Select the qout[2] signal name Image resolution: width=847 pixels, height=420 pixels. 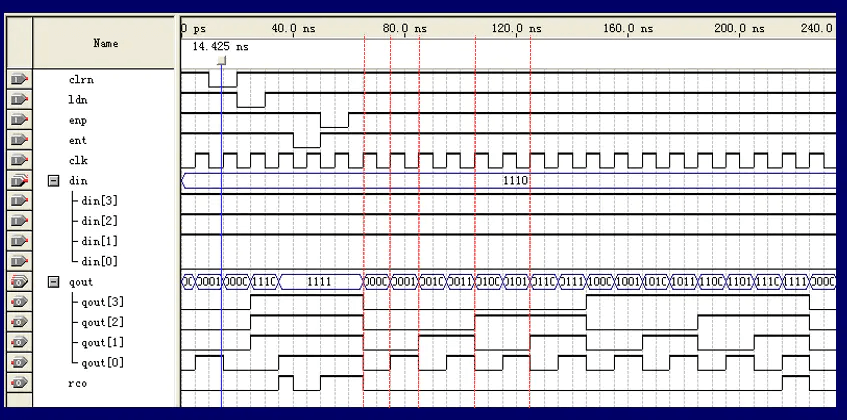pos(103,322)
